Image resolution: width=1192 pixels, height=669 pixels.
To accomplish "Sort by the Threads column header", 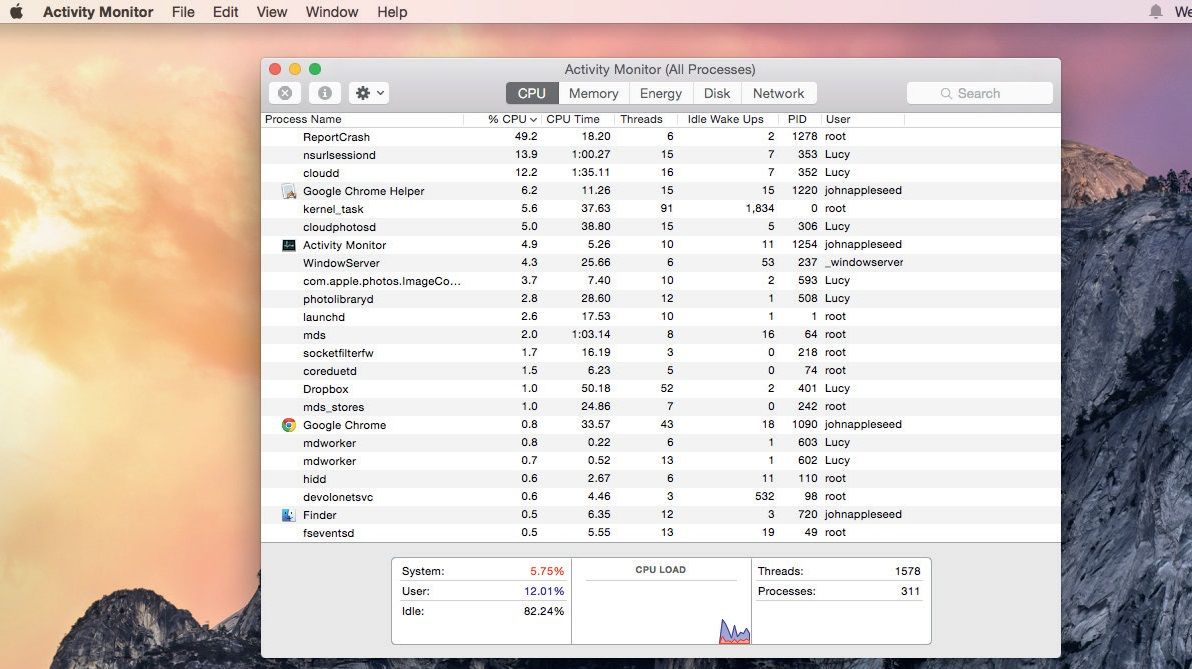I will tap(643, 119).
